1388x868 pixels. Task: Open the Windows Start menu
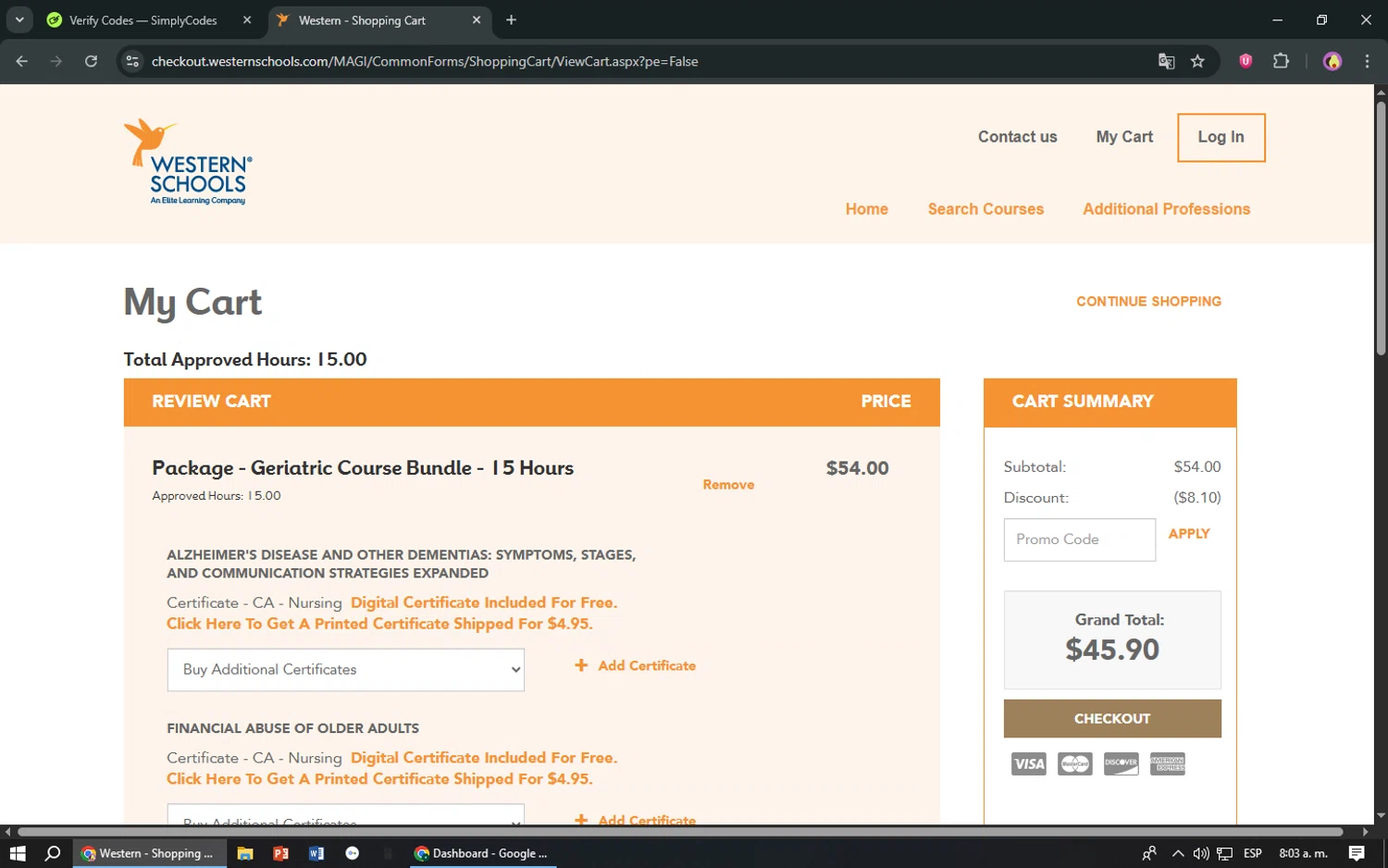[17, 853]
